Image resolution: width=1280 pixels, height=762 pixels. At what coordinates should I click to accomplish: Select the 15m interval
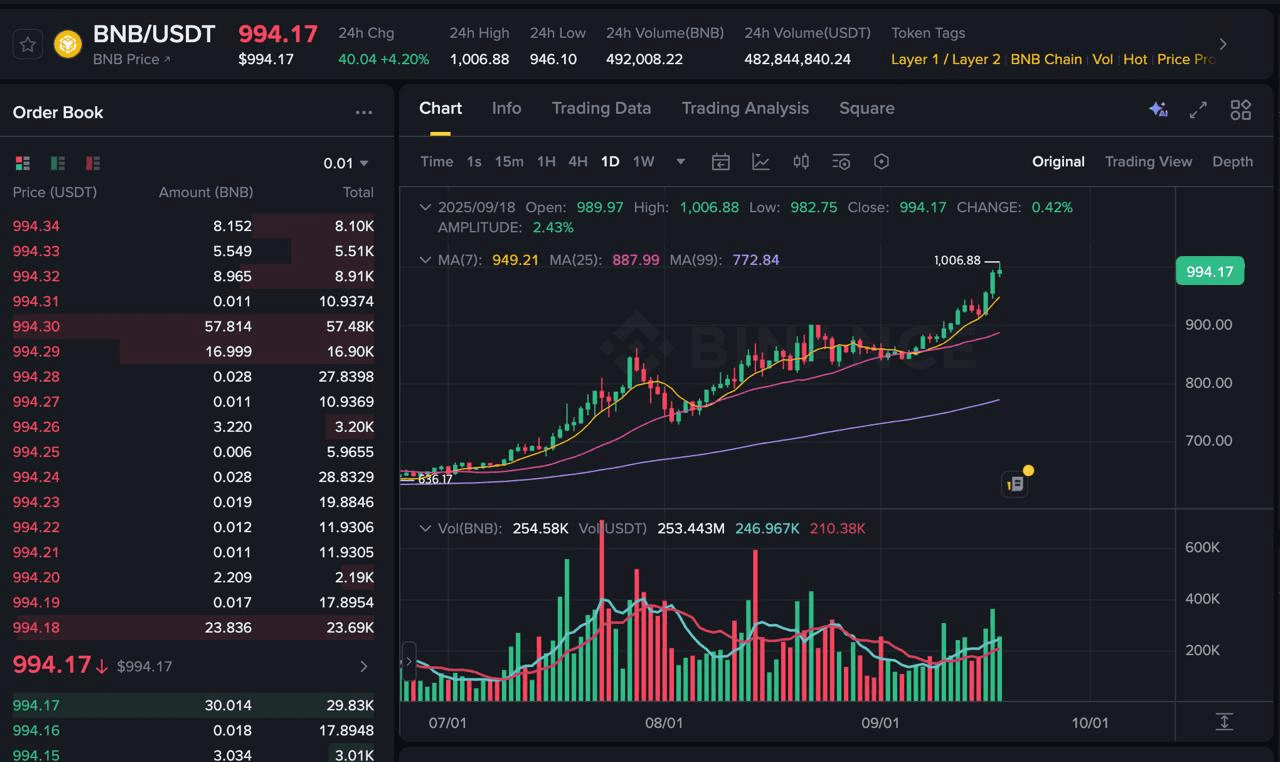pyautogui.click(x=509, y=162)
